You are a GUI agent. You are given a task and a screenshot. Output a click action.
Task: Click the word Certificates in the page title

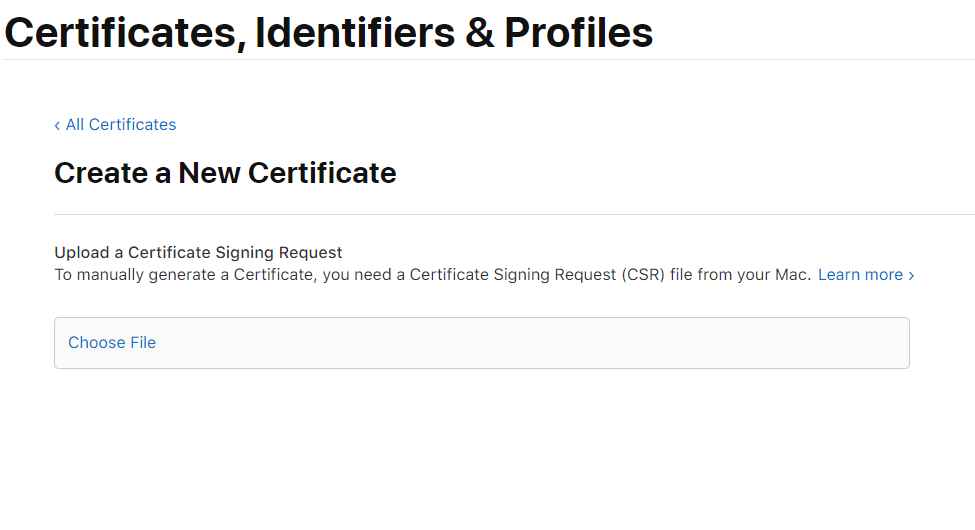coord(122,32)
